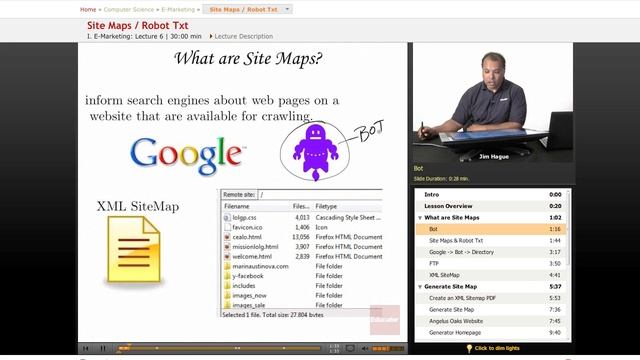Click the purple robot Bot image
This screenshot has height=360, width=640.
[x=315, y=152]
